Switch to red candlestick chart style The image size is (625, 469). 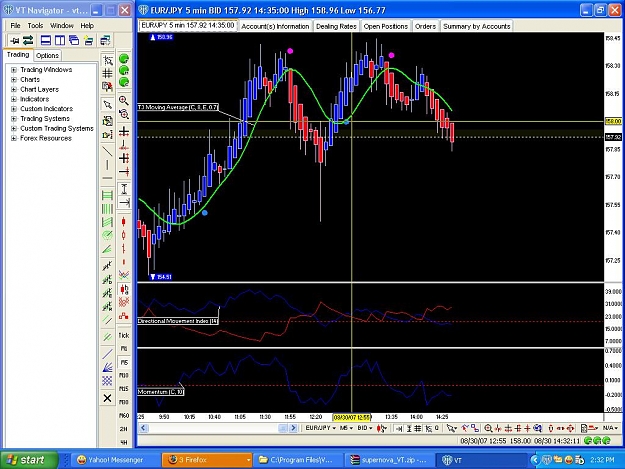coord(124,222)
